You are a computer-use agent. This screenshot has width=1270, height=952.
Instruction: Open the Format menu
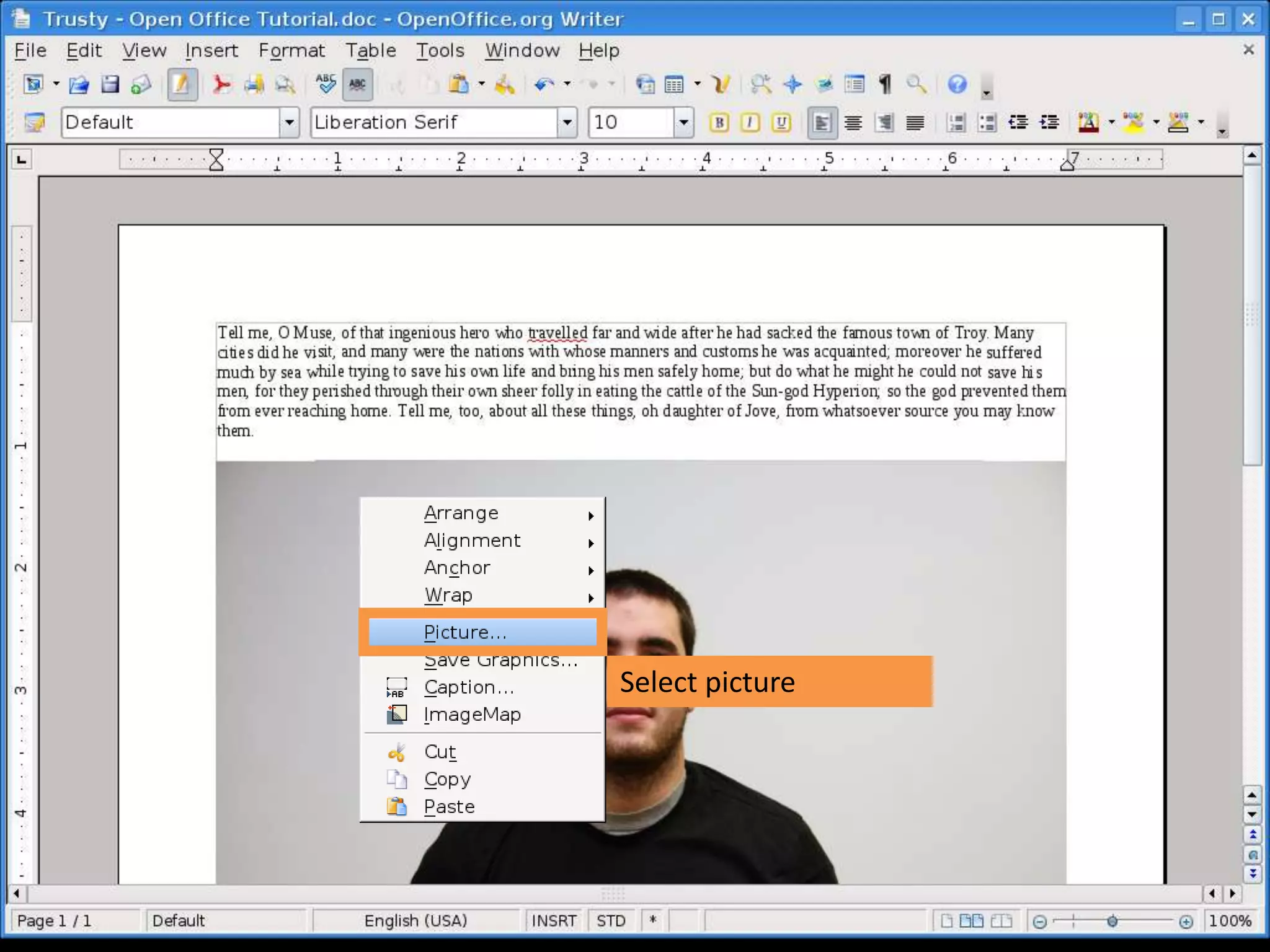pyautogui.click(x=291, y=51)
